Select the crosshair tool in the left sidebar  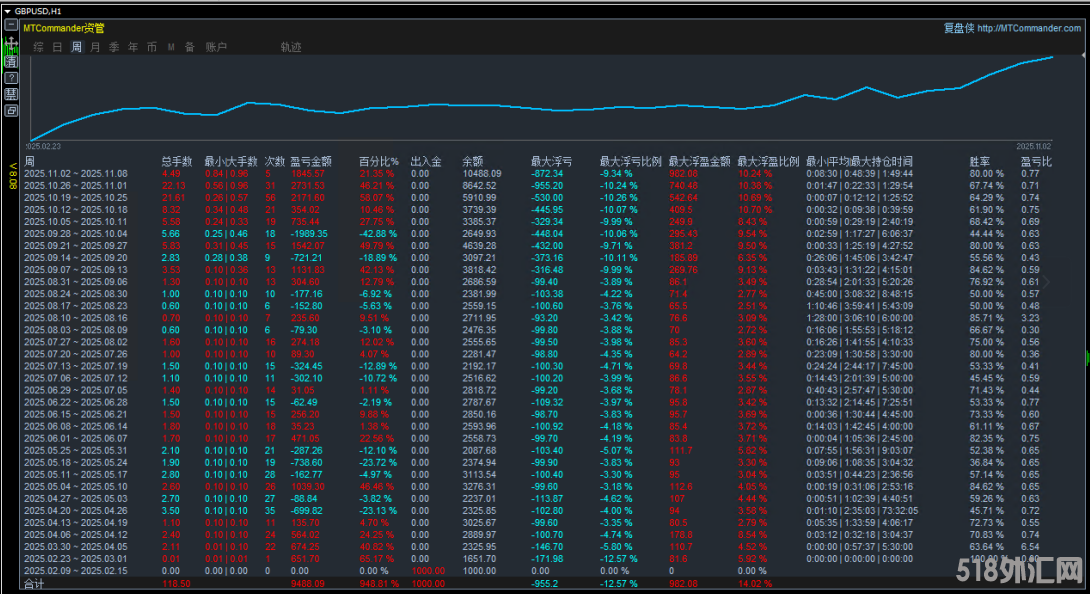(x=12, y=44)
